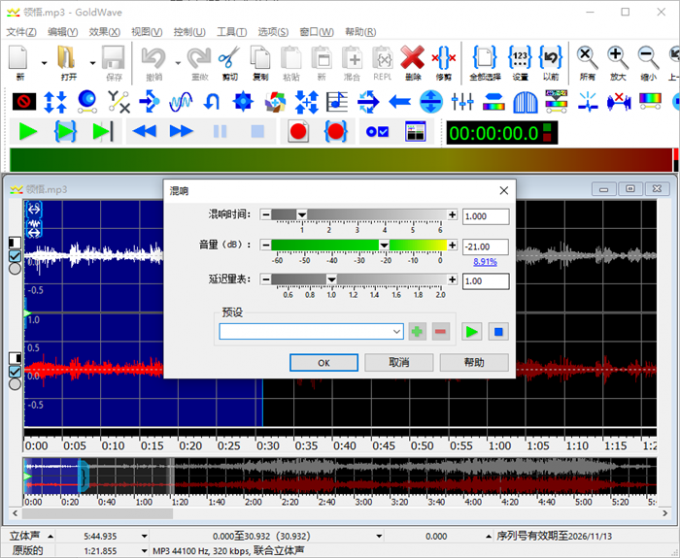Click the 缩小 zoom out magnifier
Viewport: 680px width, 558px height.
pyautogui.click(x=648, y=58)
